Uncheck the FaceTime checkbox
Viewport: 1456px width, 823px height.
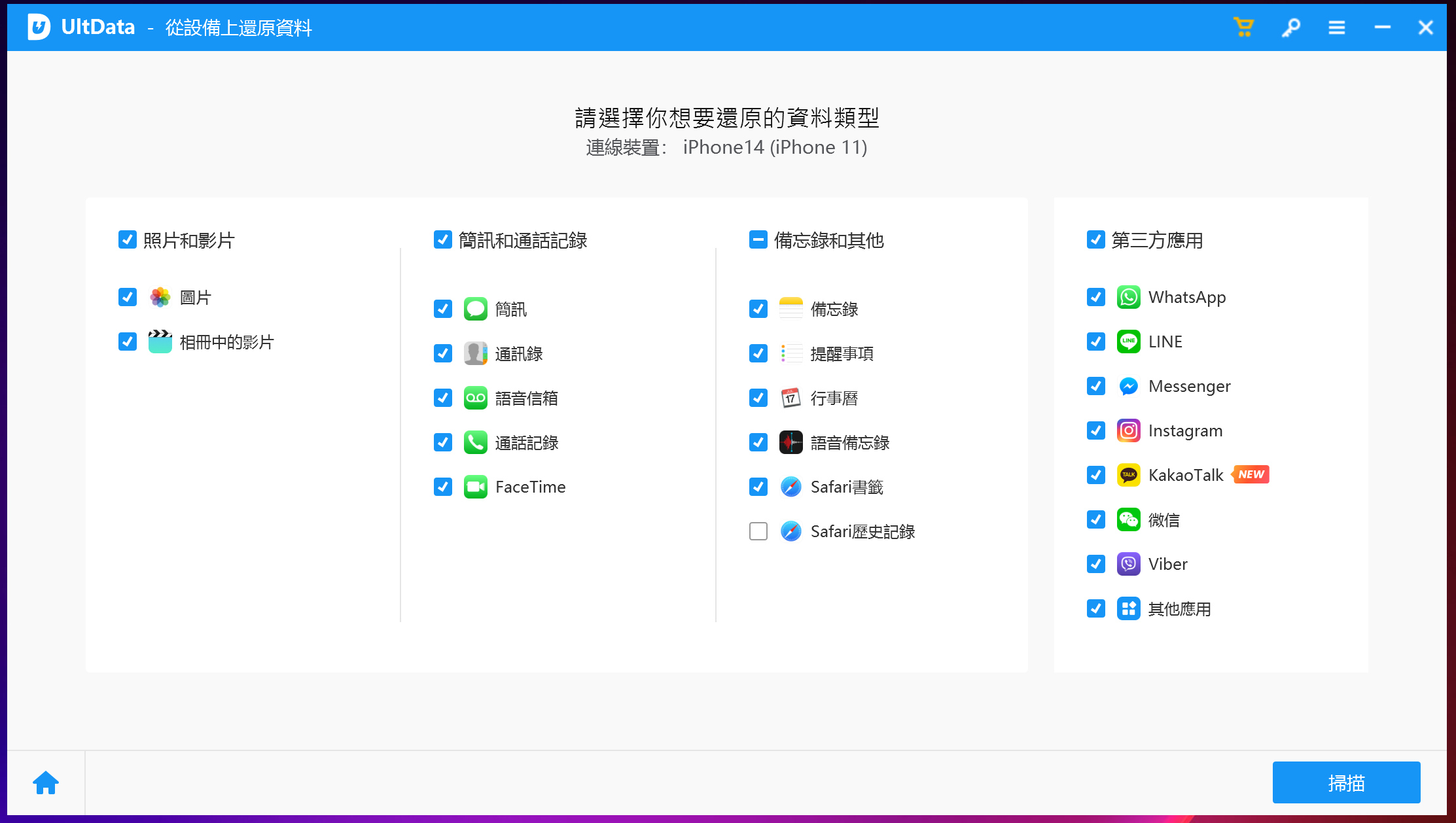pyautogui.click(x=443, y=487)
